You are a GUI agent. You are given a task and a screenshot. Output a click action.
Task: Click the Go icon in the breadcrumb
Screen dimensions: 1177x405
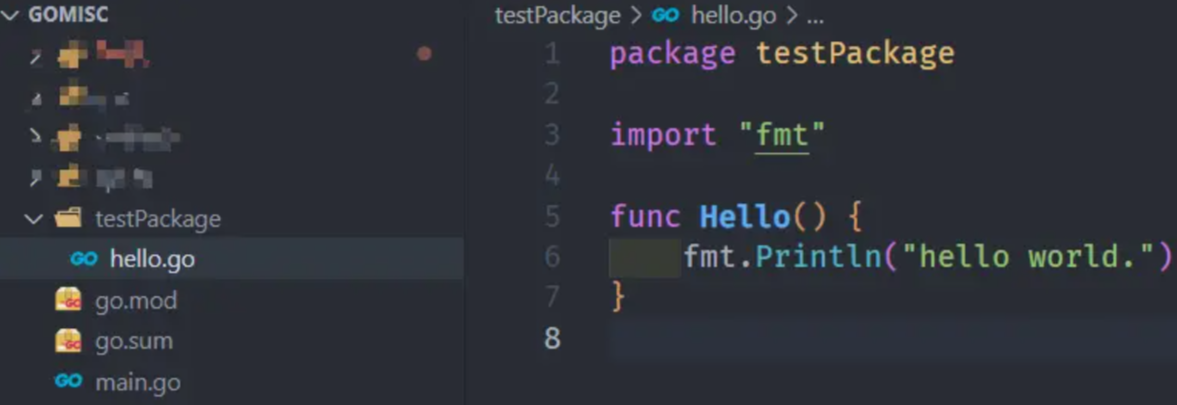(x=666, y=15)
